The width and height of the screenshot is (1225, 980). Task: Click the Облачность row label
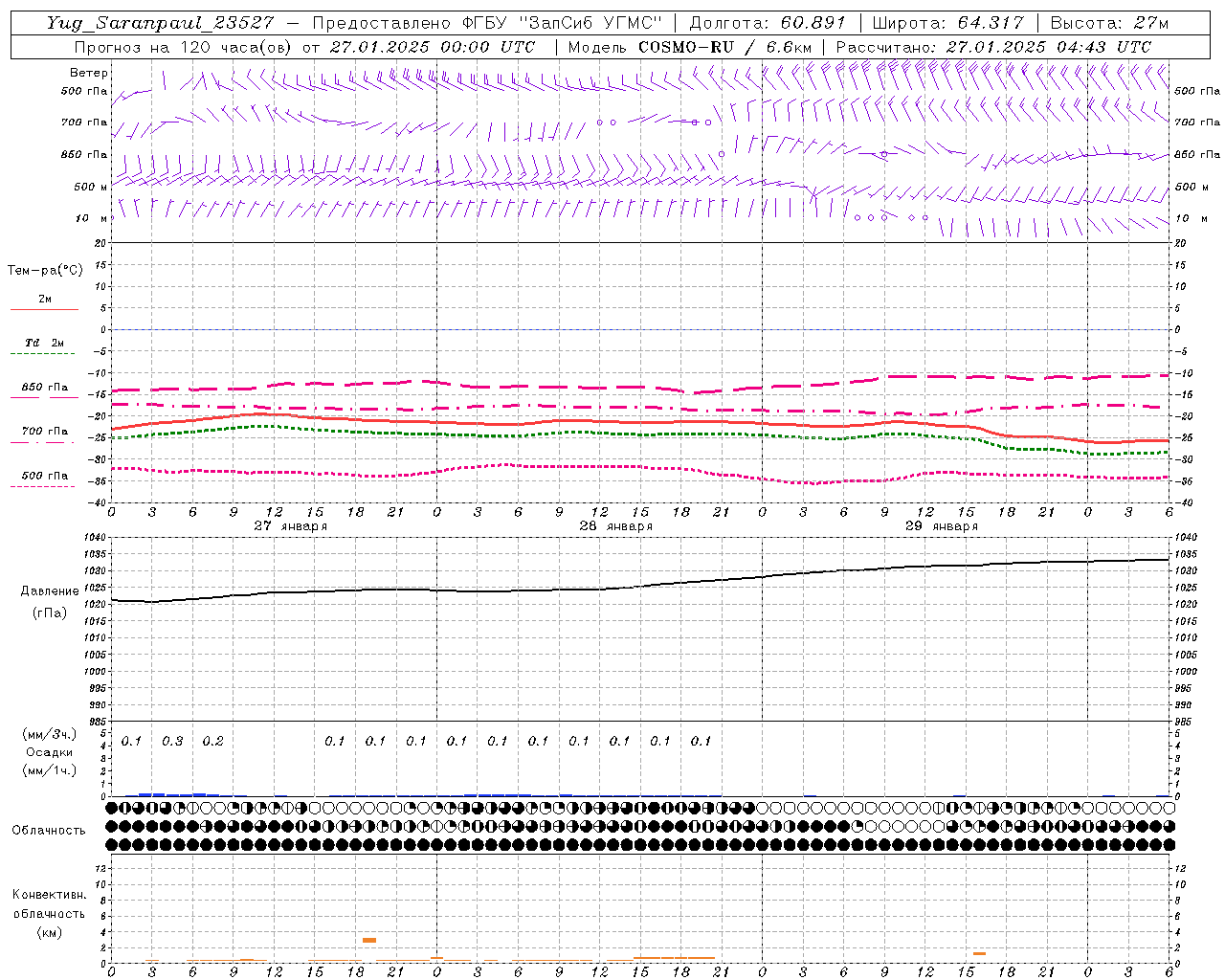pos(49,831)
